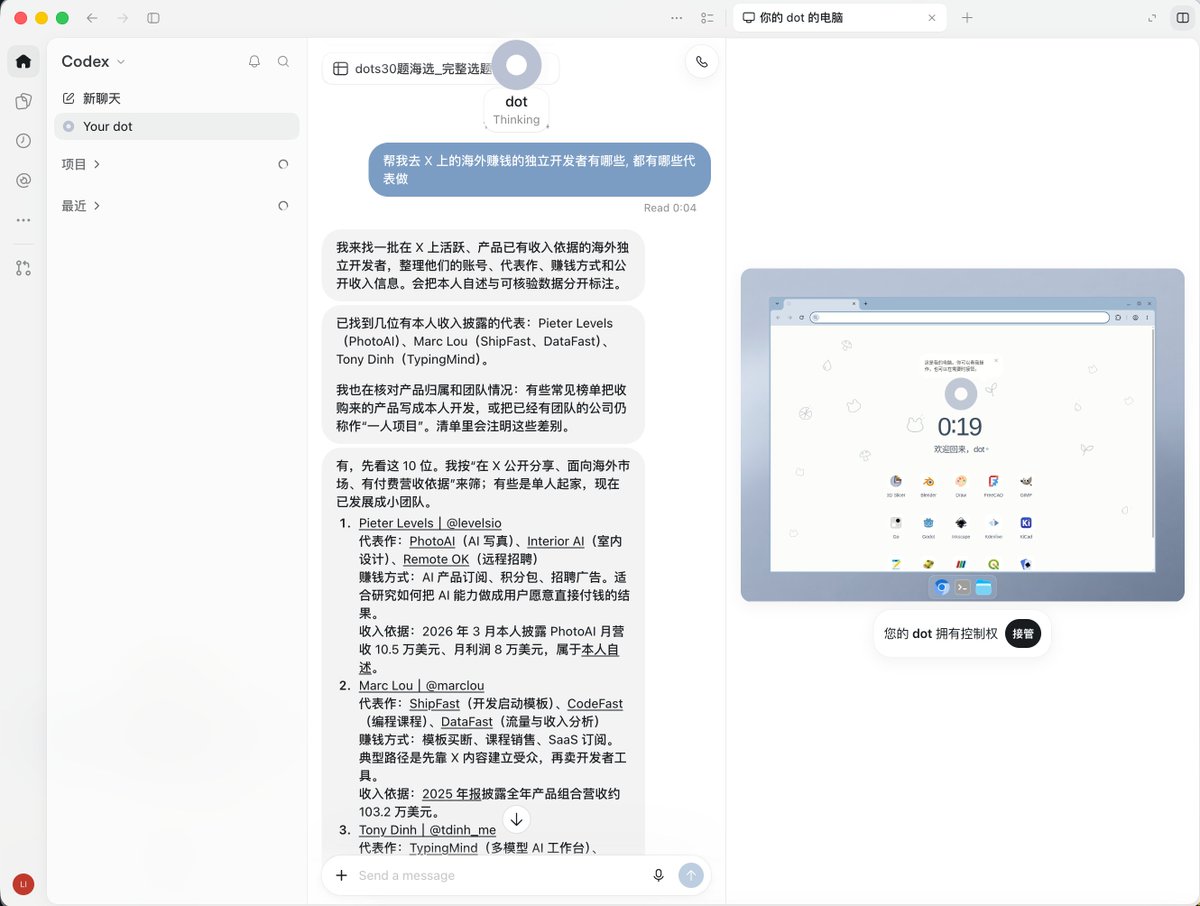Open the Home section in left rail
Image resolution: width=1200 pixels, height=906 pixels.
pos(23,61)
